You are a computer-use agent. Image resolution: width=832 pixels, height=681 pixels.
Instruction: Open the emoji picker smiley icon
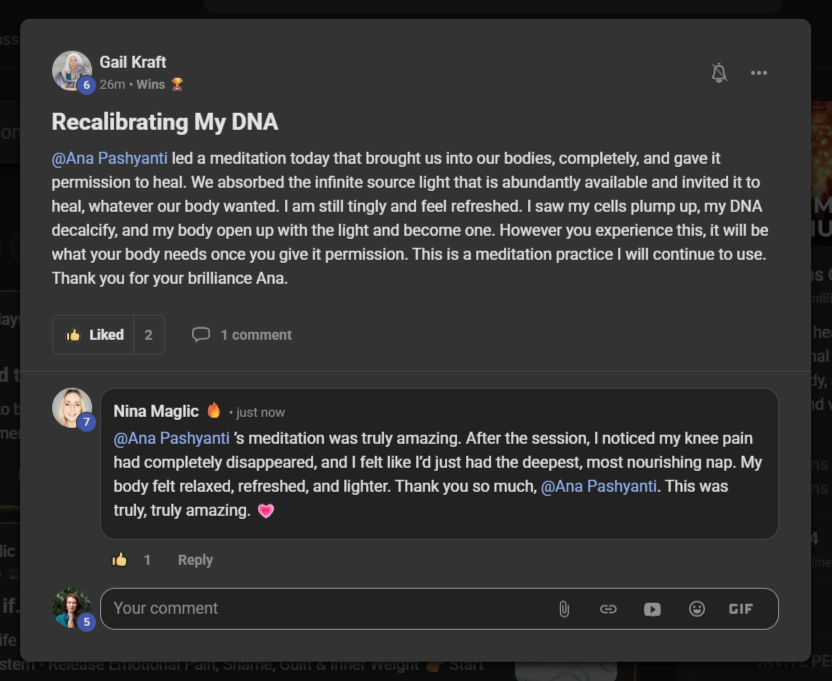pos(697,609)
